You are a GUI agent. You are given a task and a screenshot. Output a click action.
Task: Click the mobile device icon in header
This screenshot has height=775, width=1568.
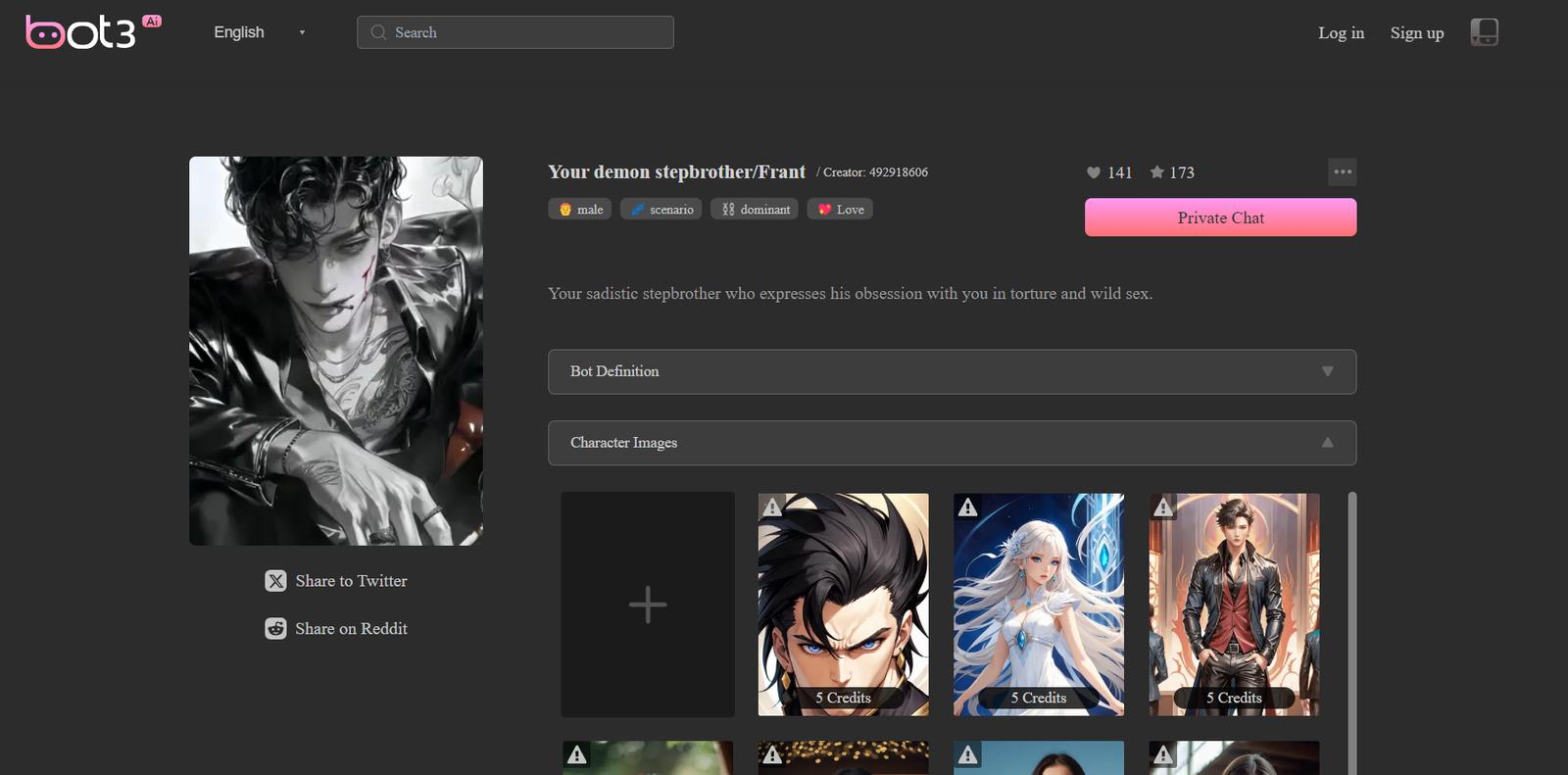coord(1485,32)
